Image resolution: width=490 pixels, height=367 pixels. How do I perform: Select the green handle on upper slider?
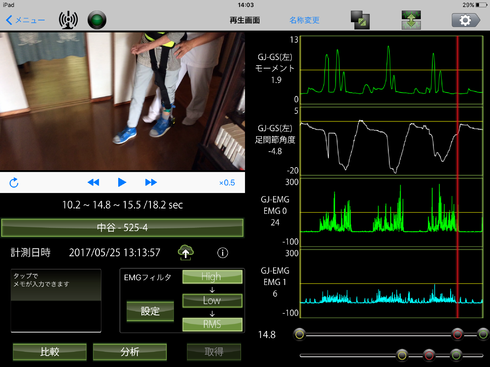483,334
